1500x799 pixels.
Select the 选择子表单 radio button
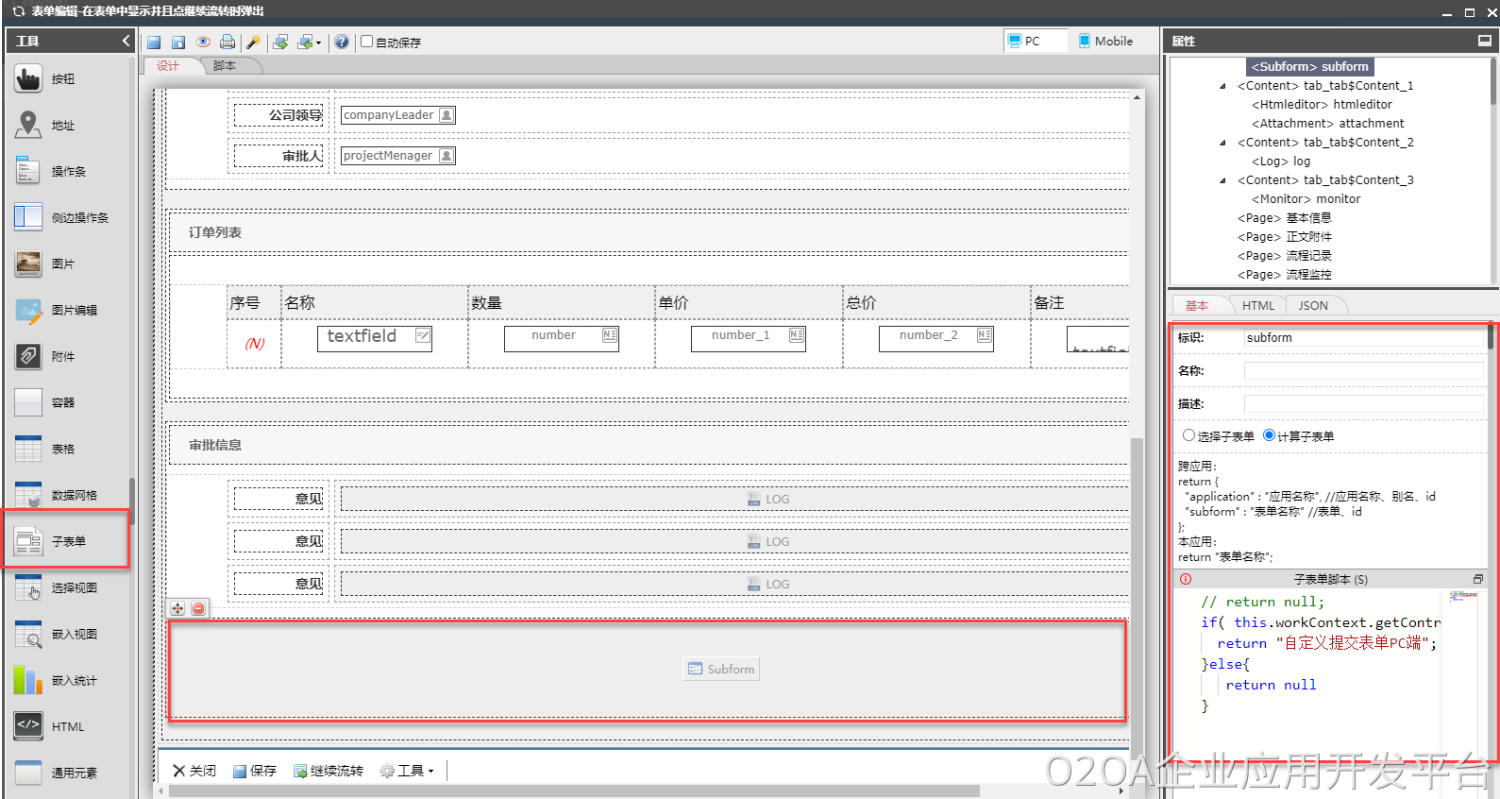click(1189, 436)
